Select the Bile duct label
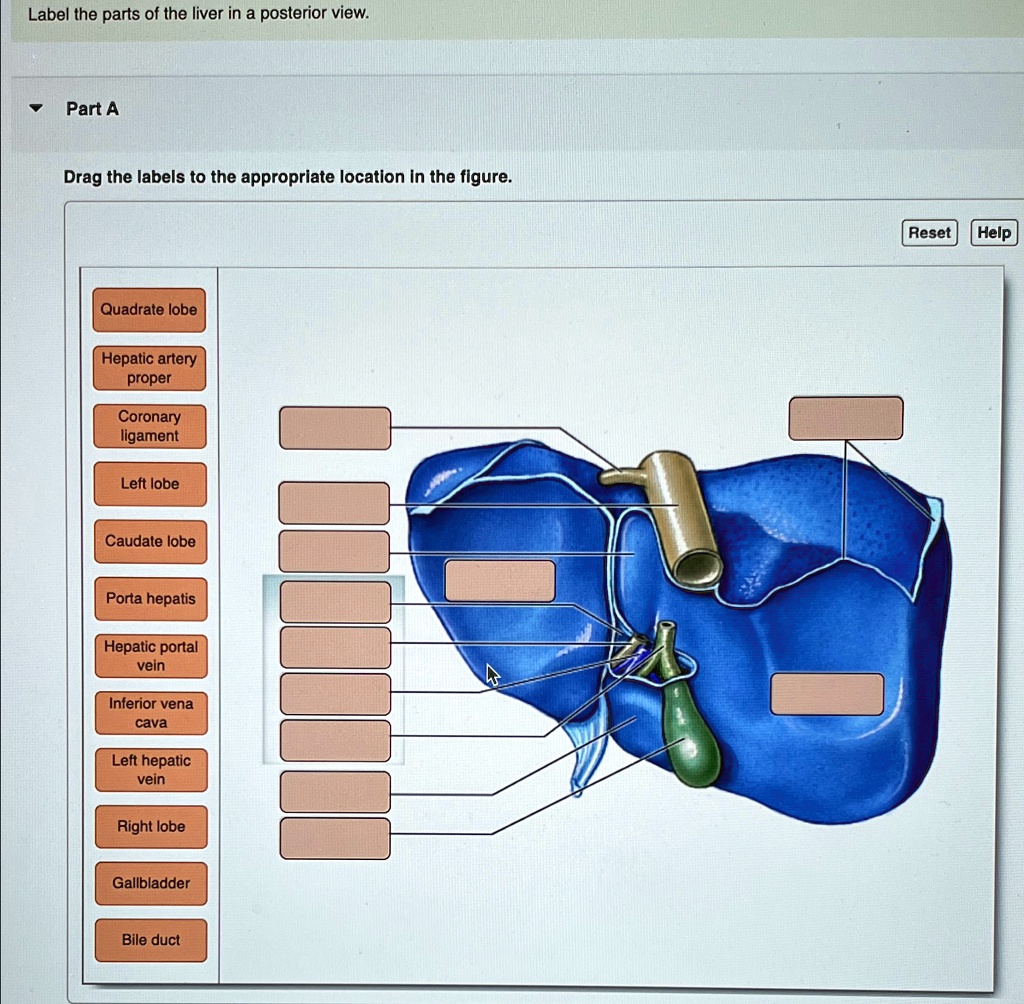This screenshot has height=1004, width=1024. pos(150,940)
